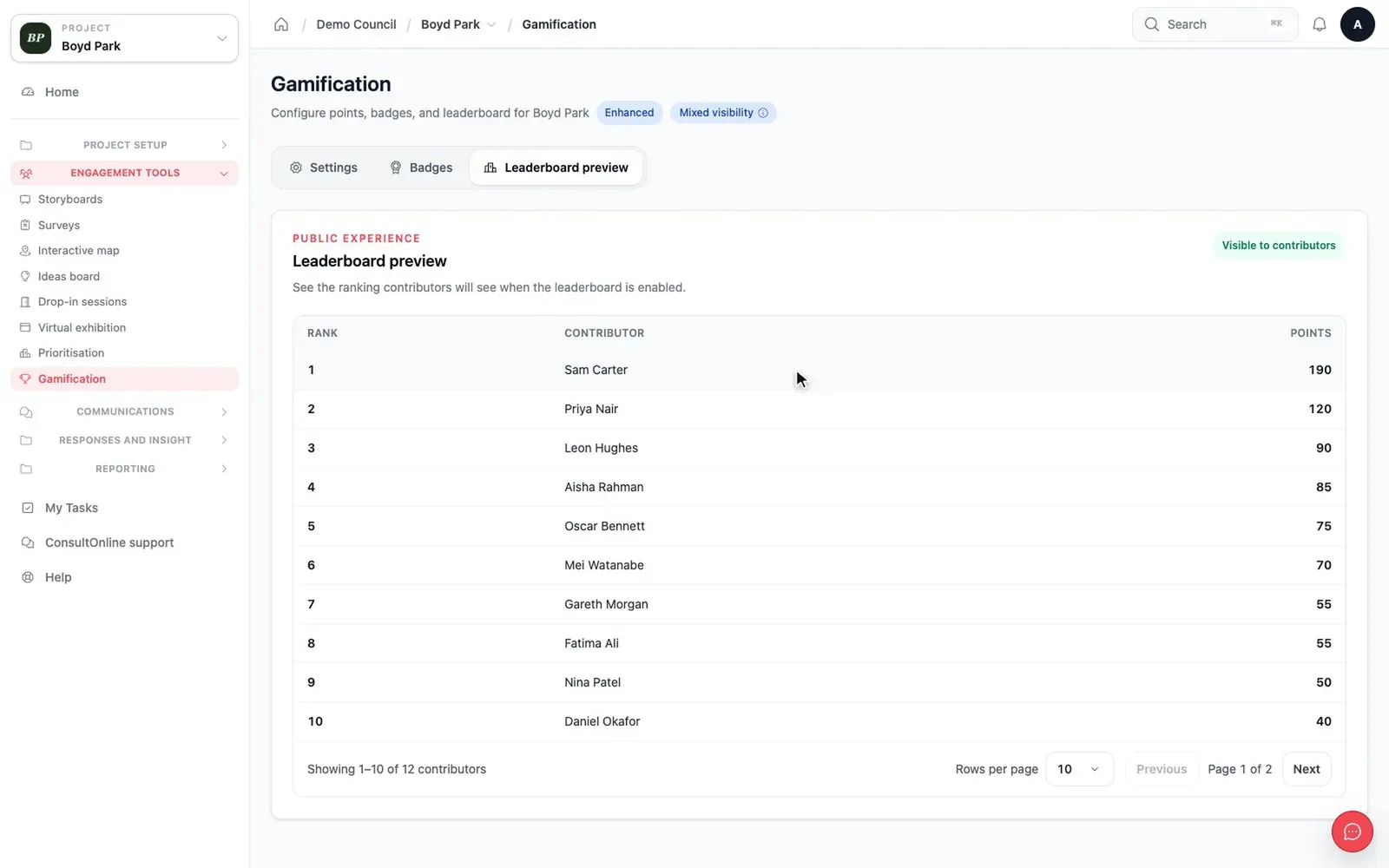Click the Daniel Okafor contributor name
1389x868 pixels.
click(602, 721)
